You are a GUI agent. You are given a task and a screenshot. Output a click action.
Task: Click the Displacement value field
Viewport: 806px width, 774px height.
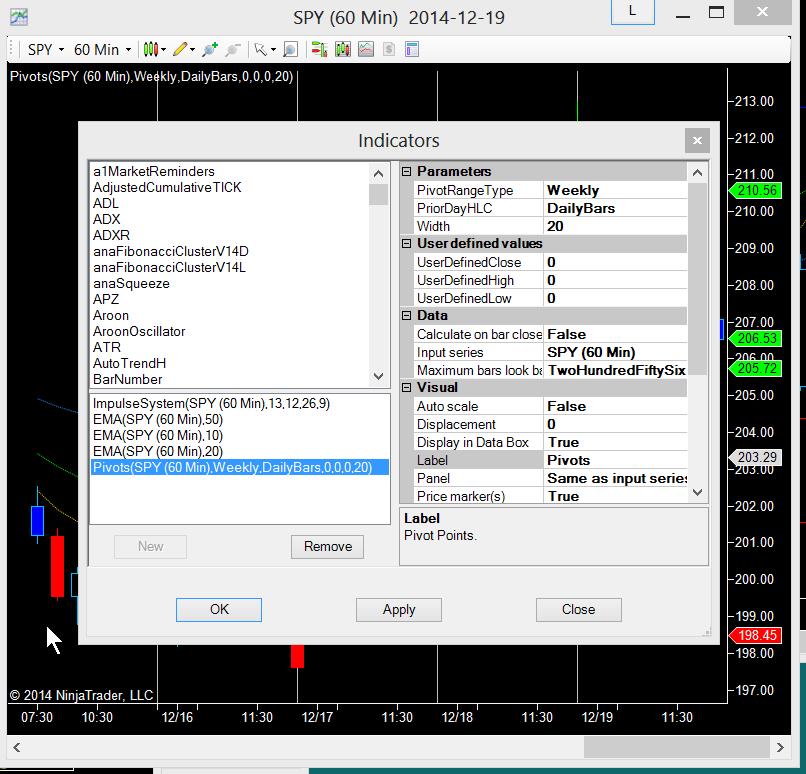pyautogui.click(x=615, y=424)
